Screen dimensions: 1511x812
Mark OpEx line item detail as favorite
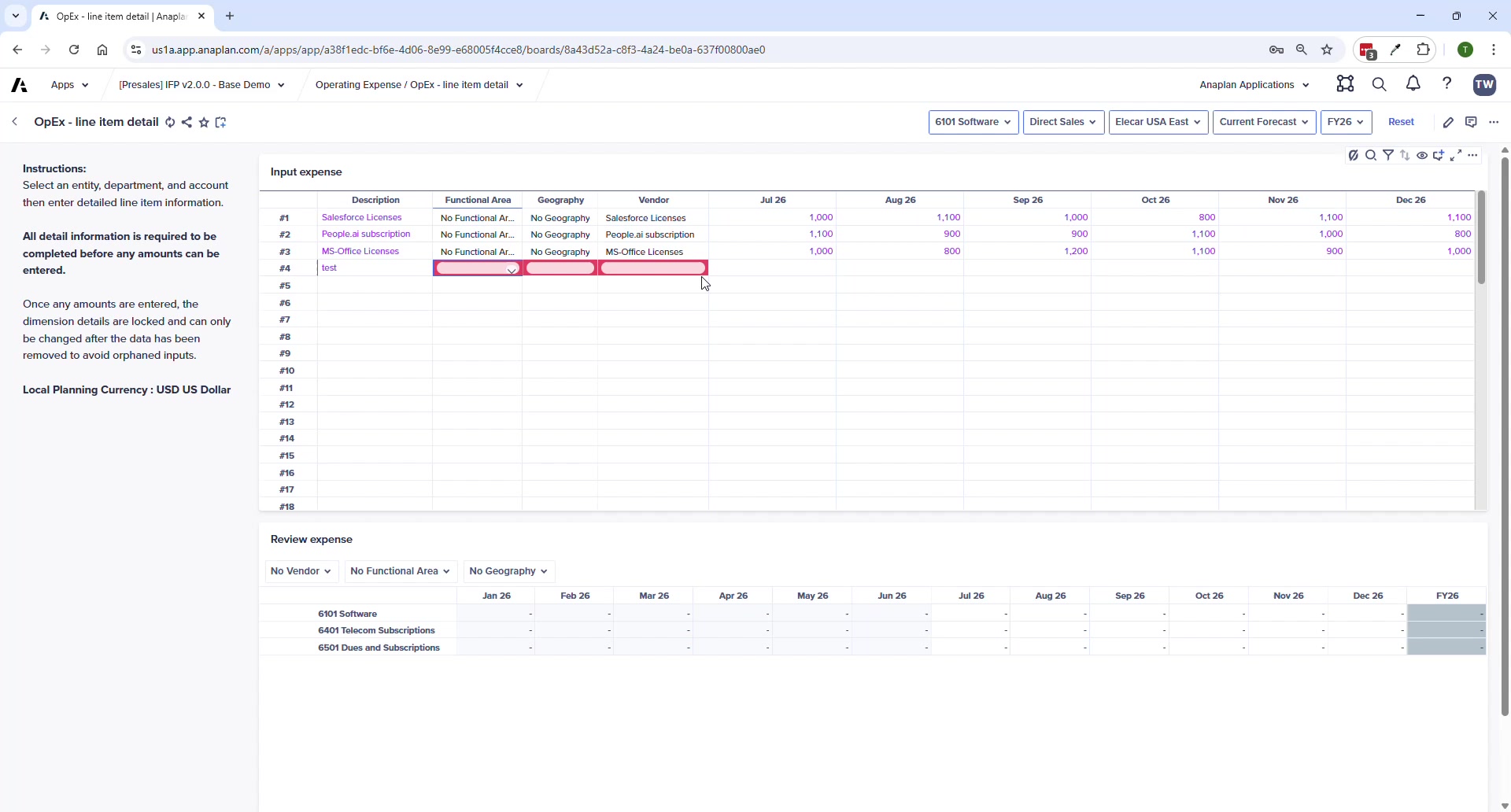pos(204,122)
